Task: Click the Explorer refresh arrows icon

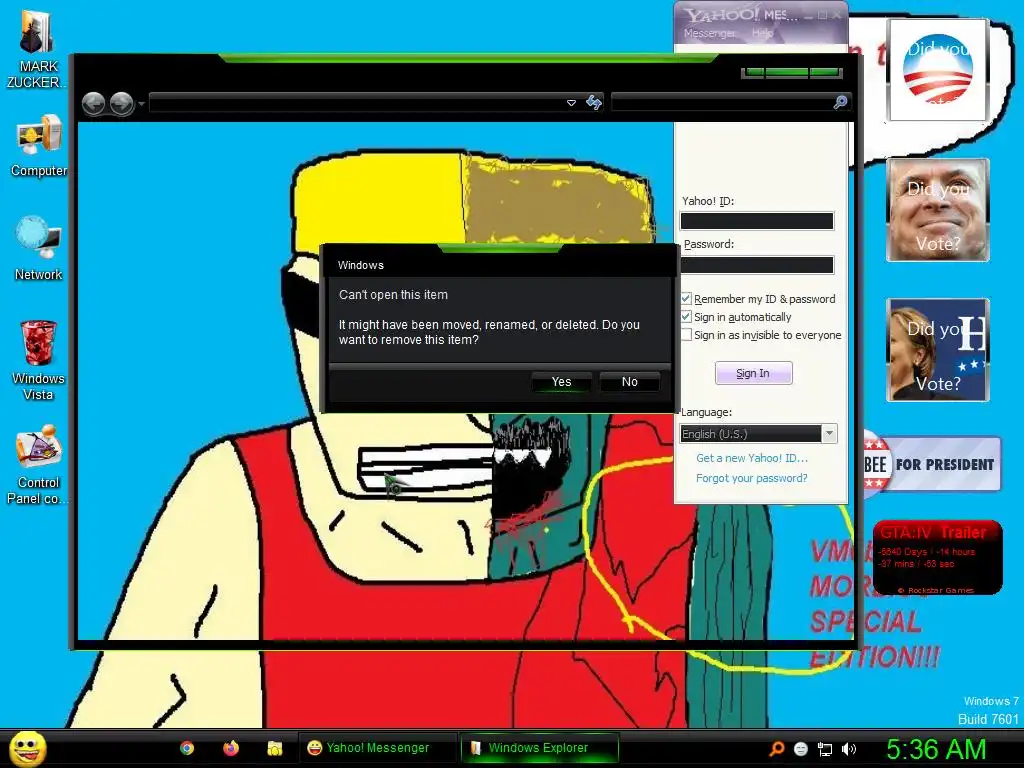Action: click(x=594, y=103)
